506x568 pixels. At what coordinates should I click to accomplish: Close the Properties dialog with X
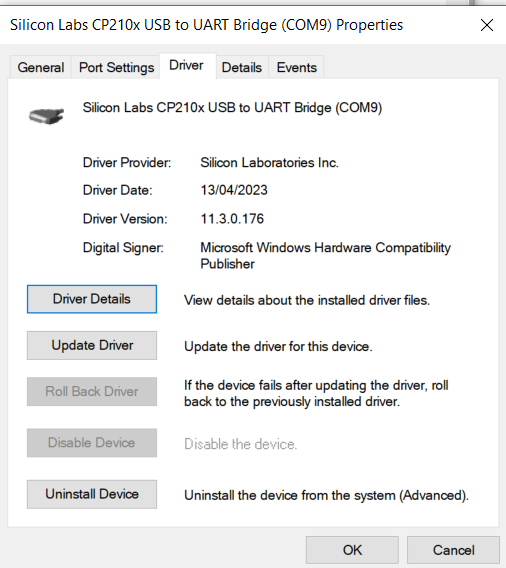point(486,25)
